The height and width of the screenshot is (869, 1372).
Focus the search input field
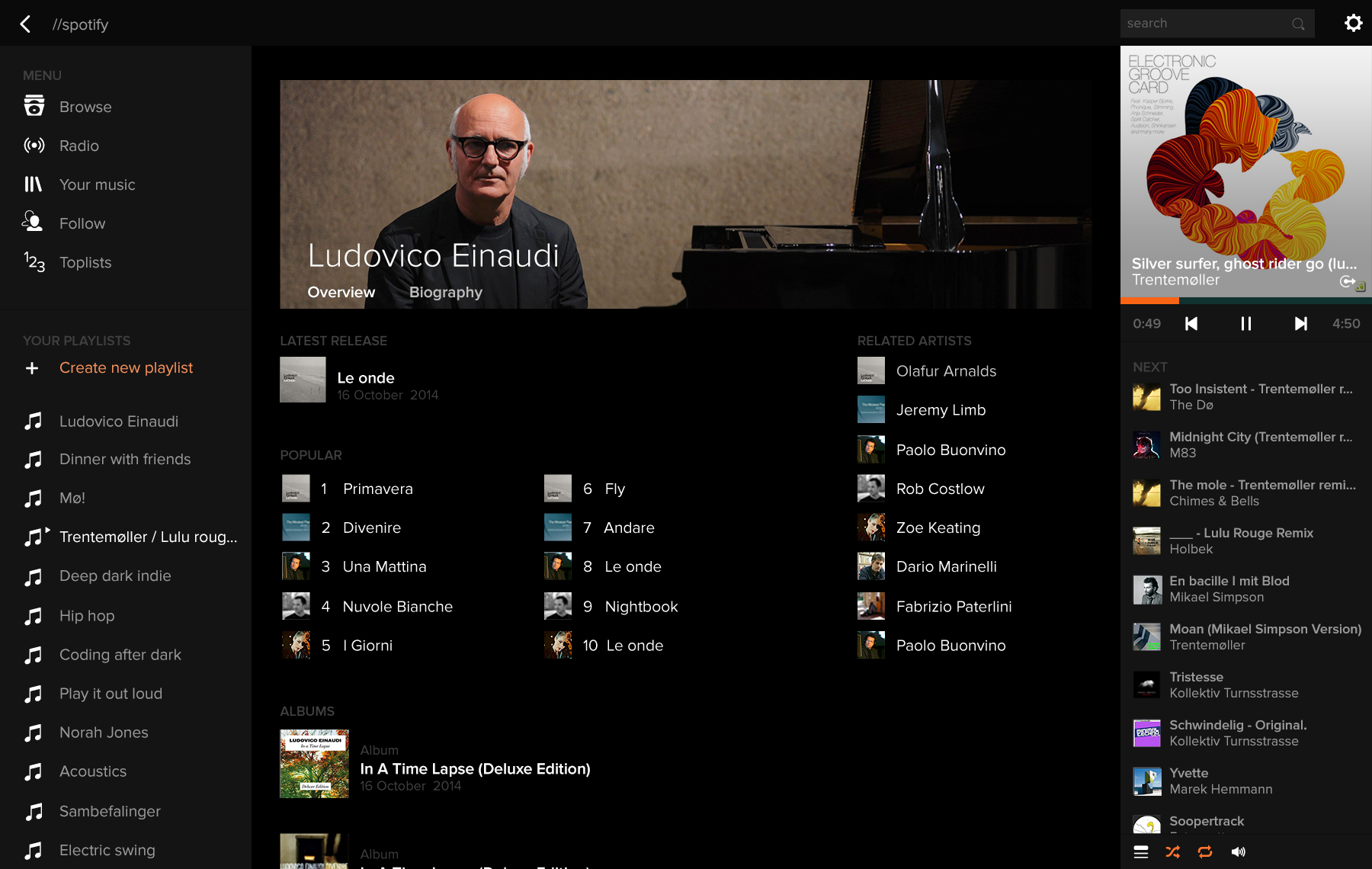[1217, 24]
